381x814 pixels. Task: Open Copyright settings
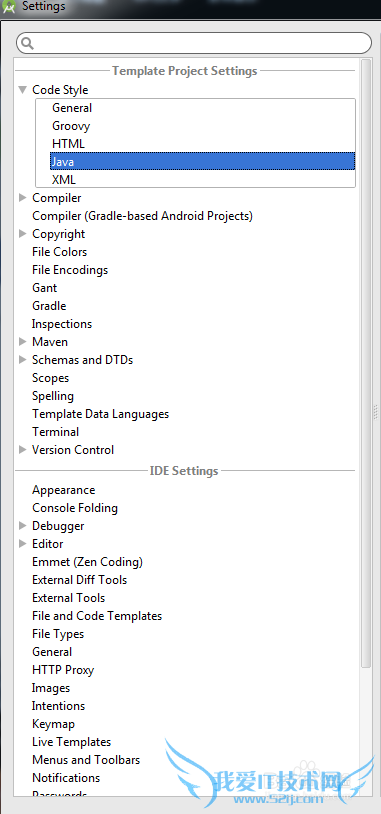pos(59,234)
